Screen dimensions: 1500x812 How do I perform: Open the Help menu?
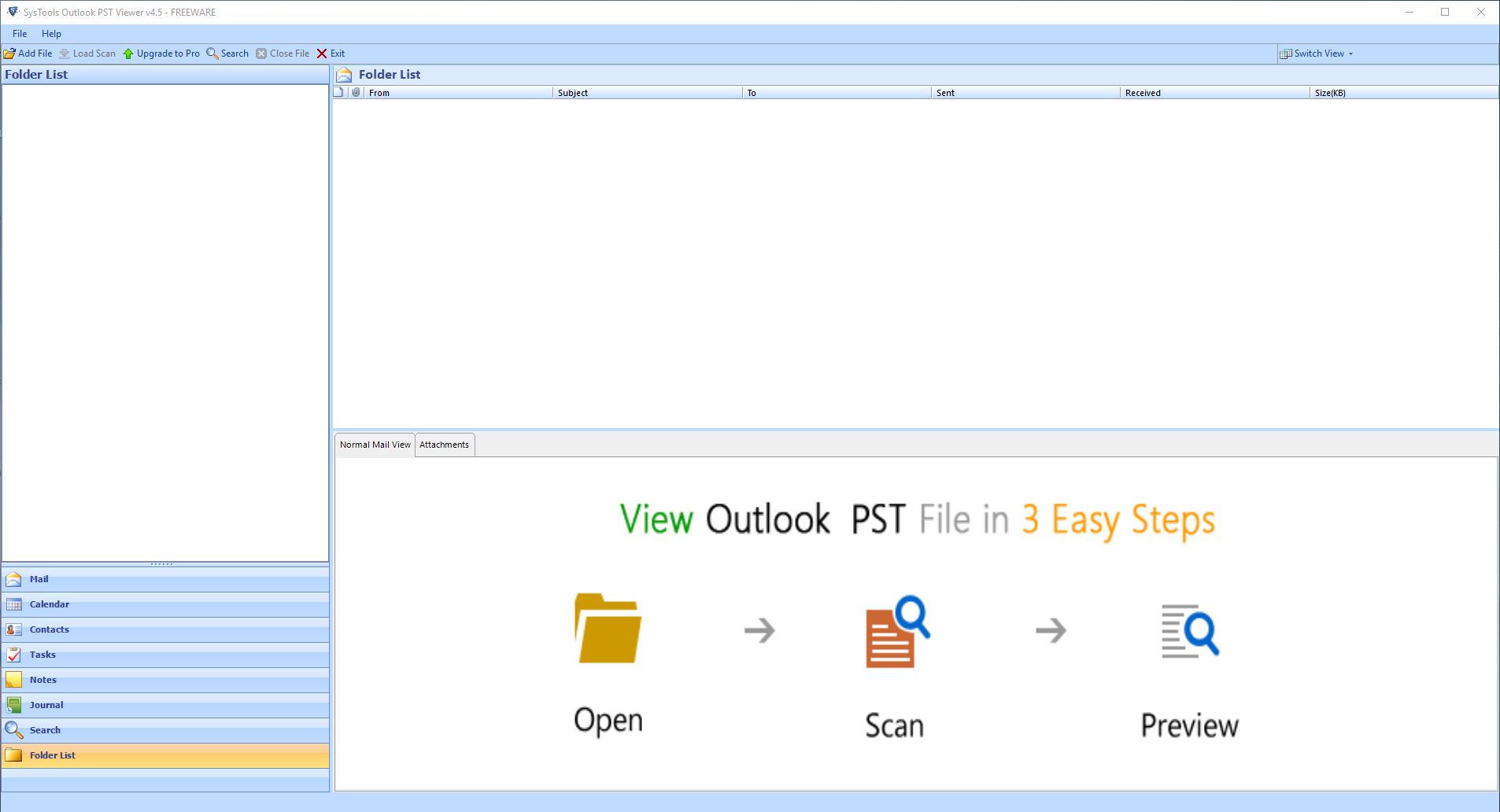click(51, 34)
